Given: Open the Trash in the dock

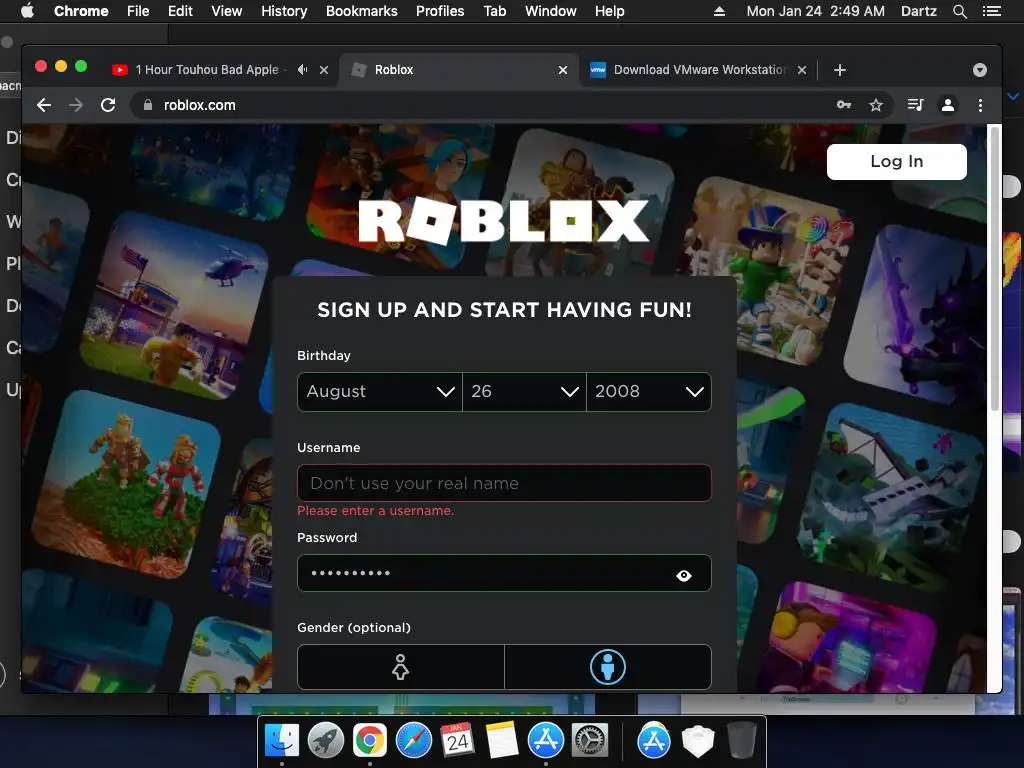Looking at the screenshot, I should pyautogui.click(x=741, y=741).
